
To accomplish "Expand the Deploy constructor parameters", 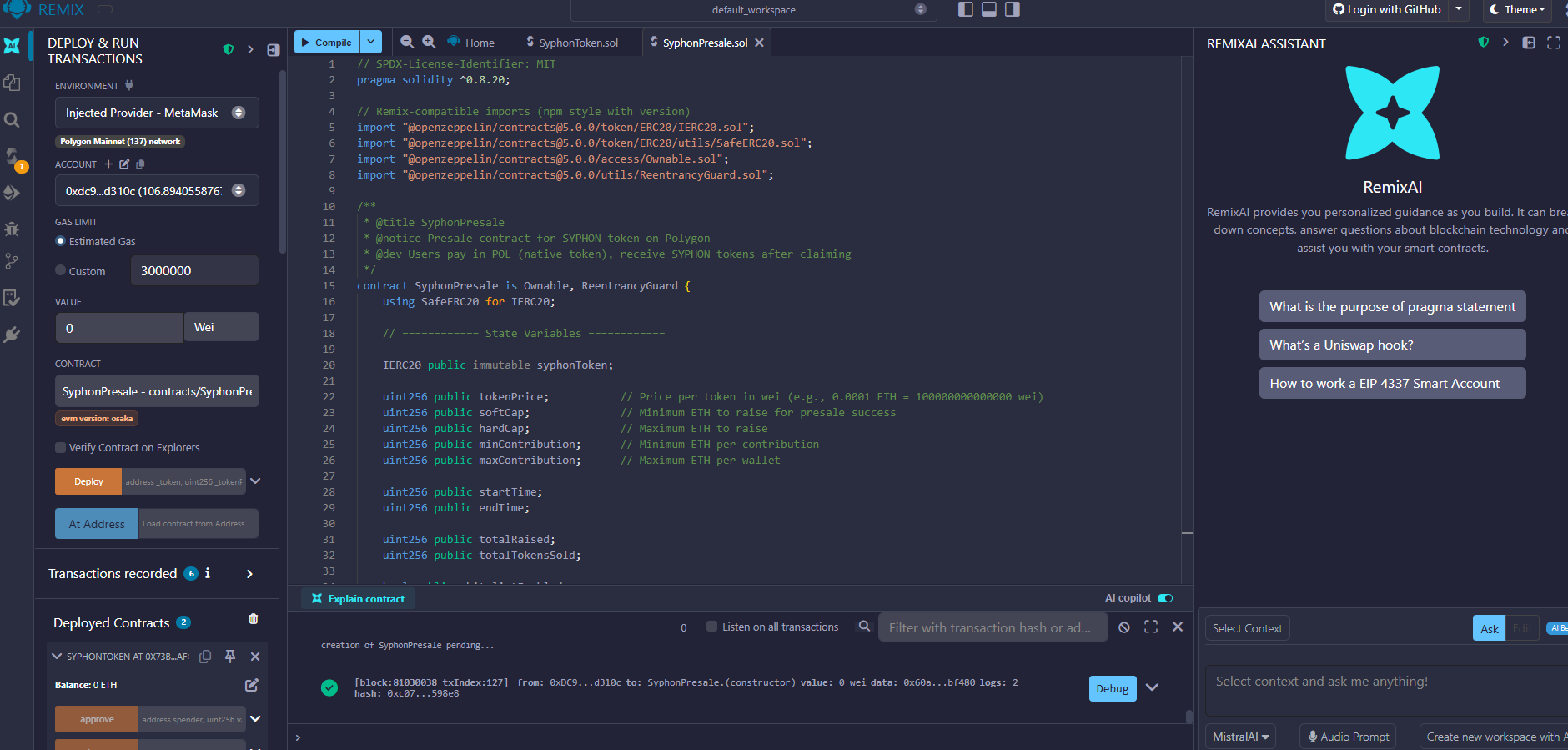I will 255,481.
